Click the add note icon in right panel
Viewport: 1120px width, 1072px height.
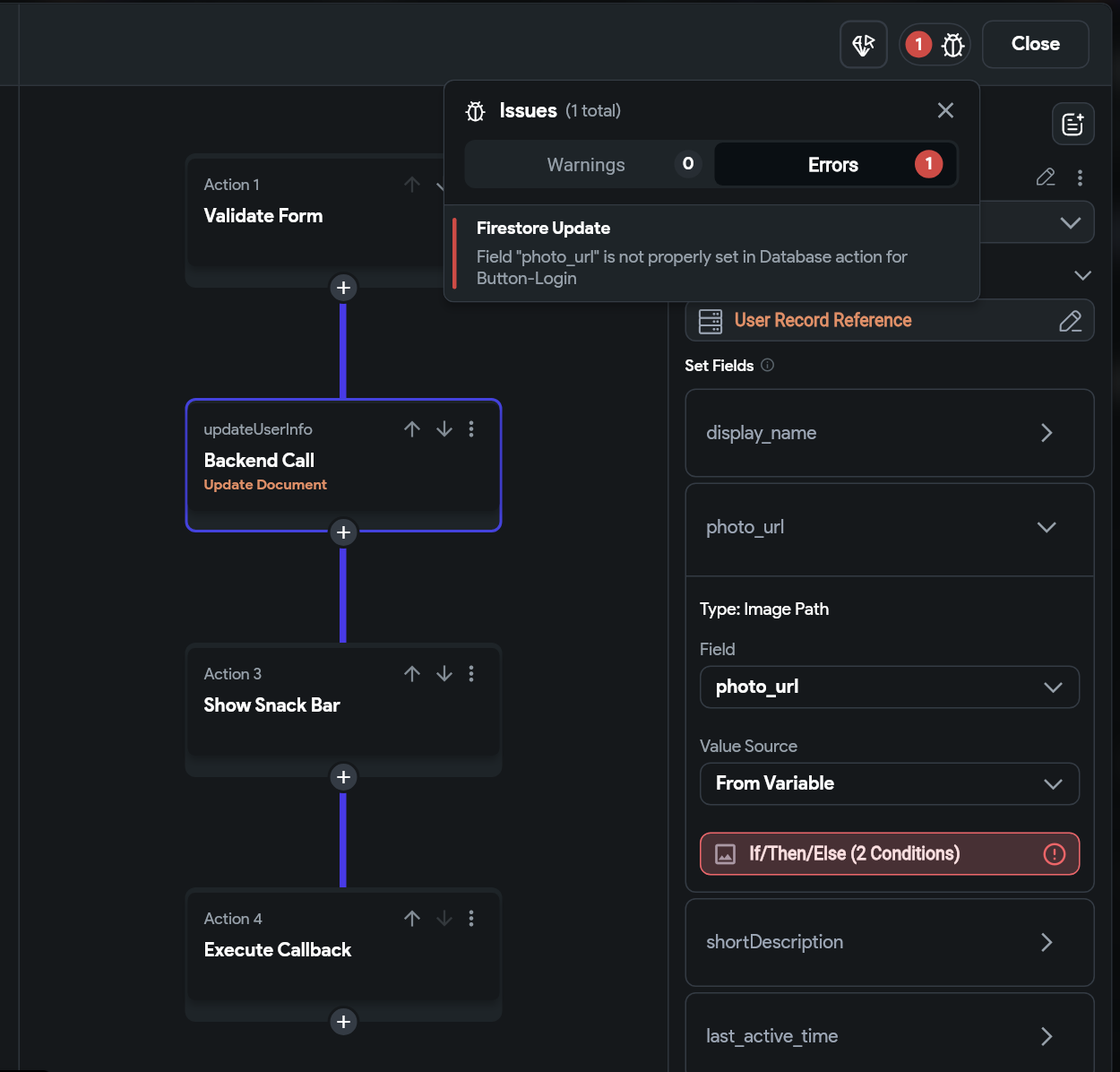[x=1073, y=125]
